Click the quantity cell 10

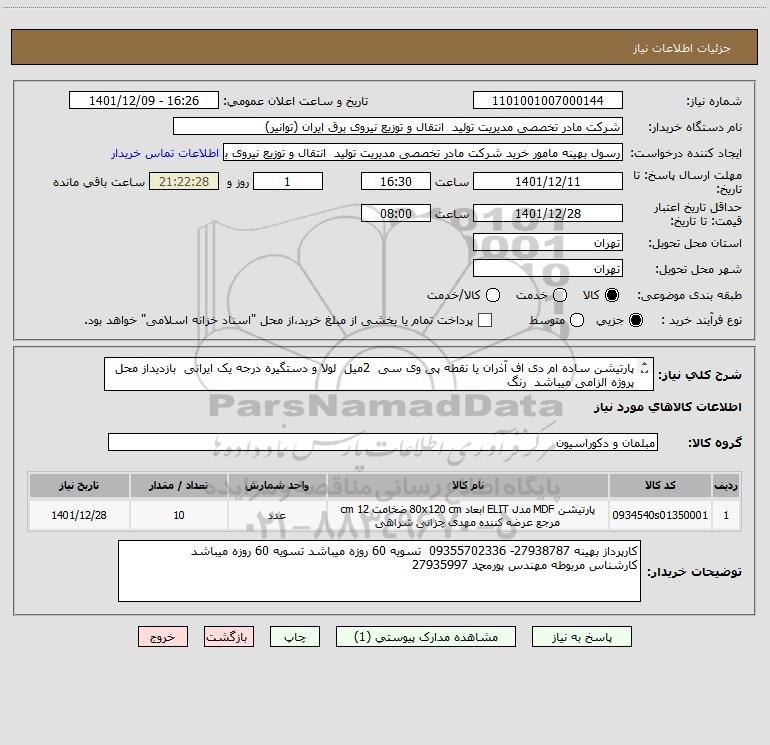[179, 515]
